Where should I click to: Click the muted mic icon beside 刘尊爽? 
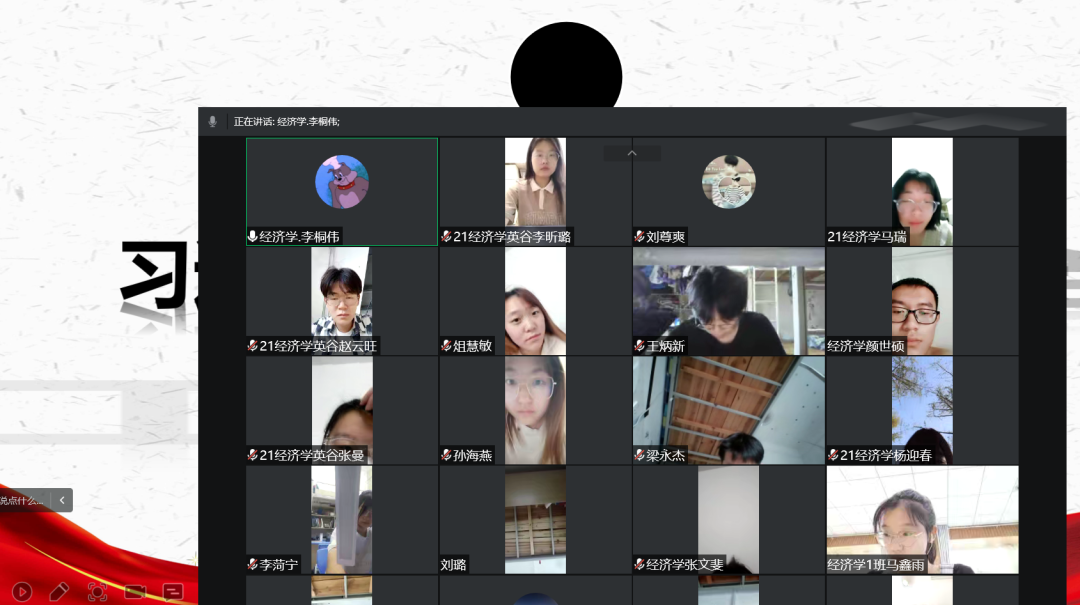[x=639, y=237]
